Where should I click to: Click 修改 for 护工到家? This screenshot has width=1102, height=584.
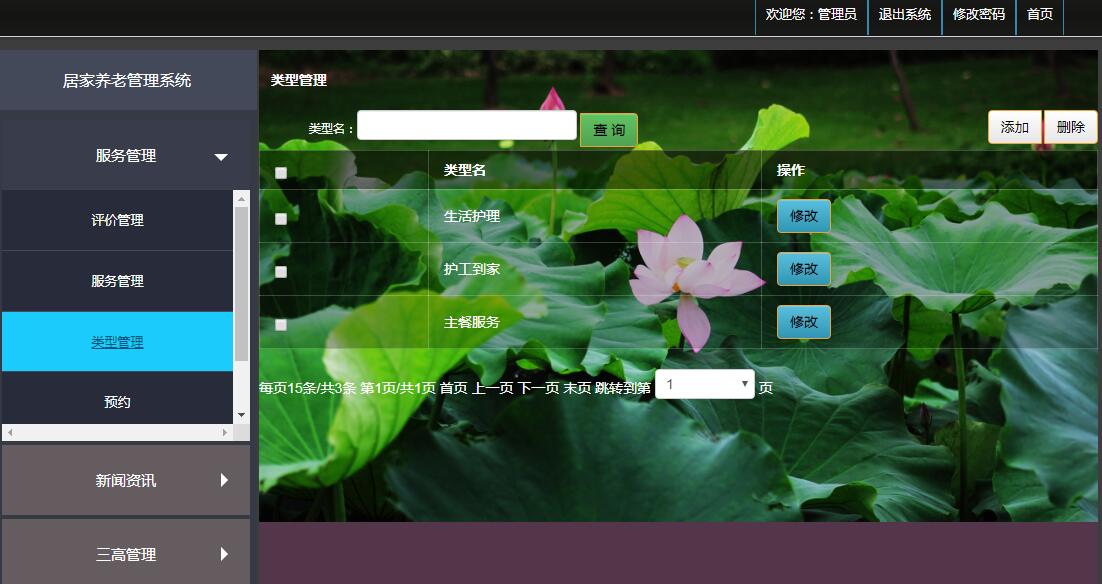(x=803, y=268)
